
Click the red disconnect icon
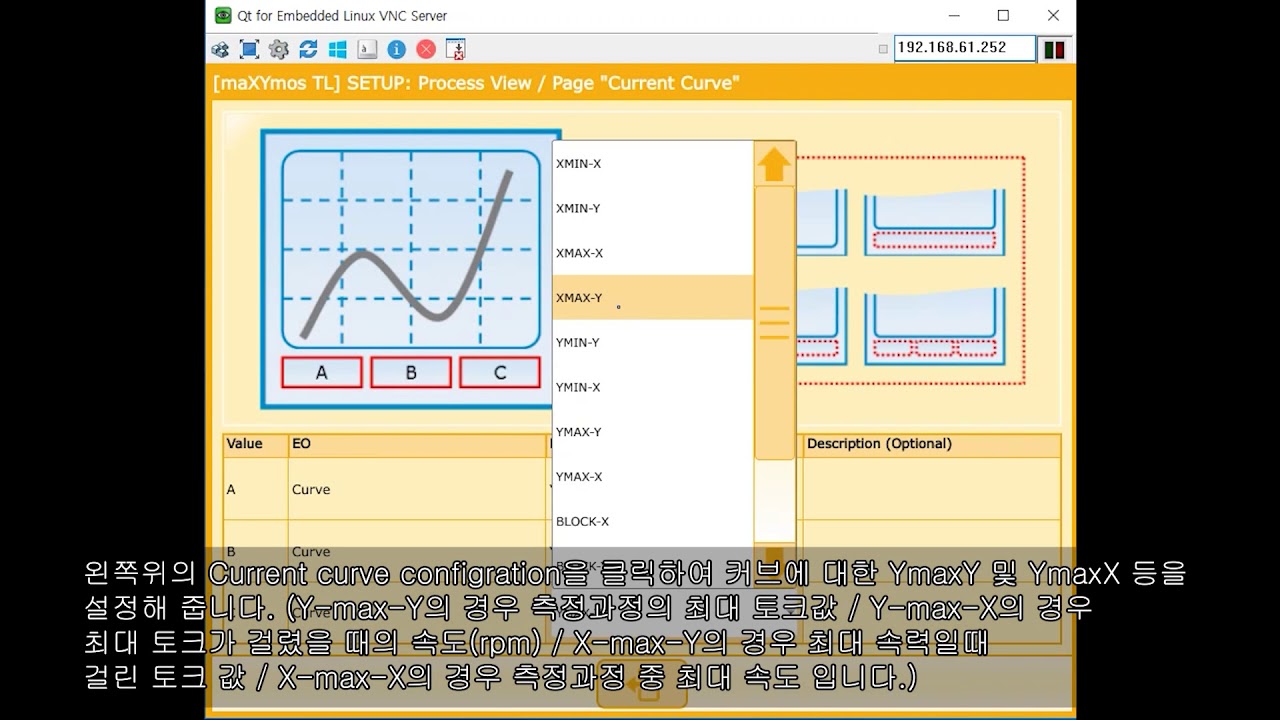[x=426, y=49]
